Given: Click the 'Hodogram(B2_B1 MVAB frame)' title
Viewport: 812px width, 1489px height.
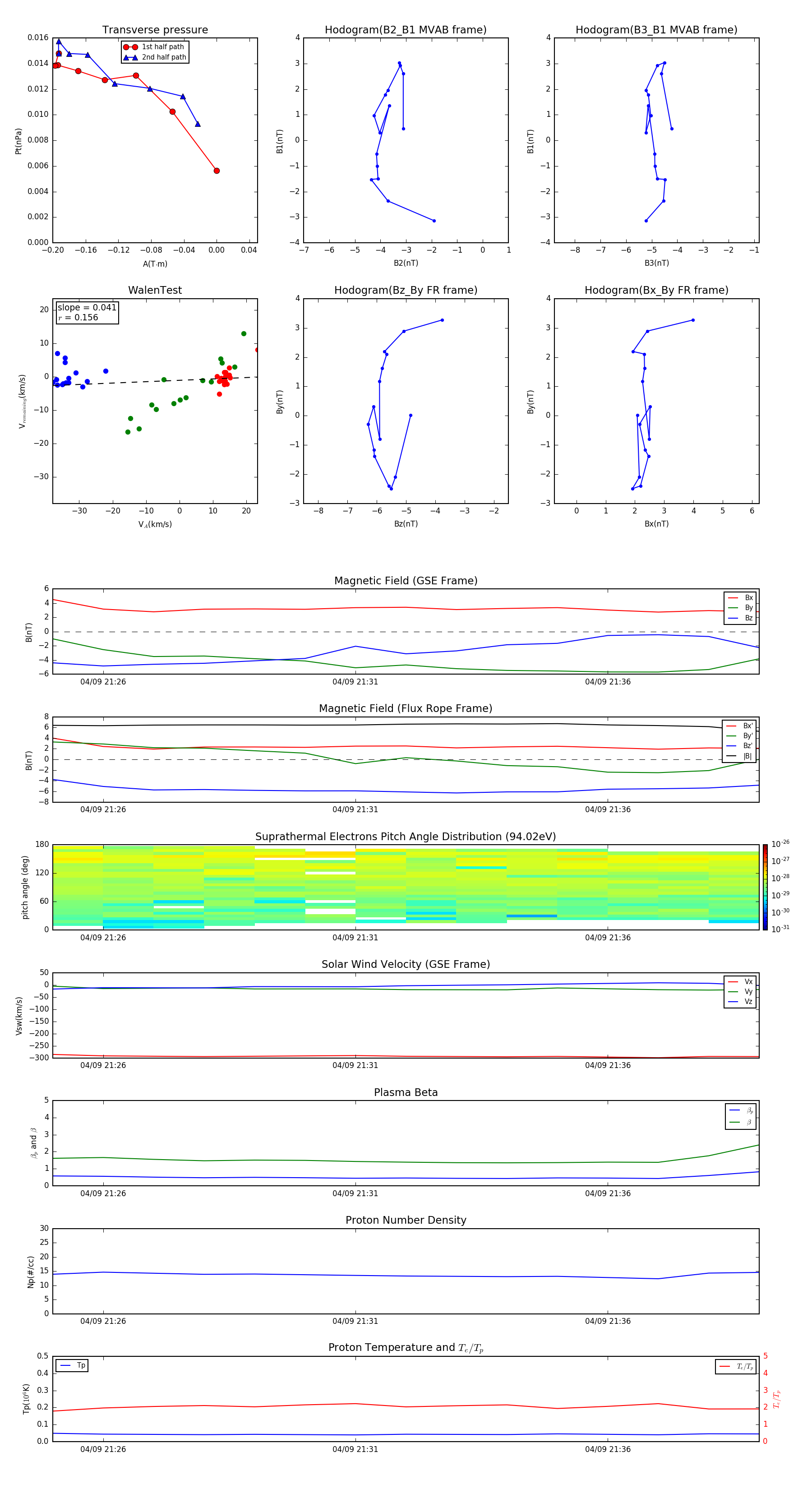Looking at the screenshot, I should [x=406, y=30].
